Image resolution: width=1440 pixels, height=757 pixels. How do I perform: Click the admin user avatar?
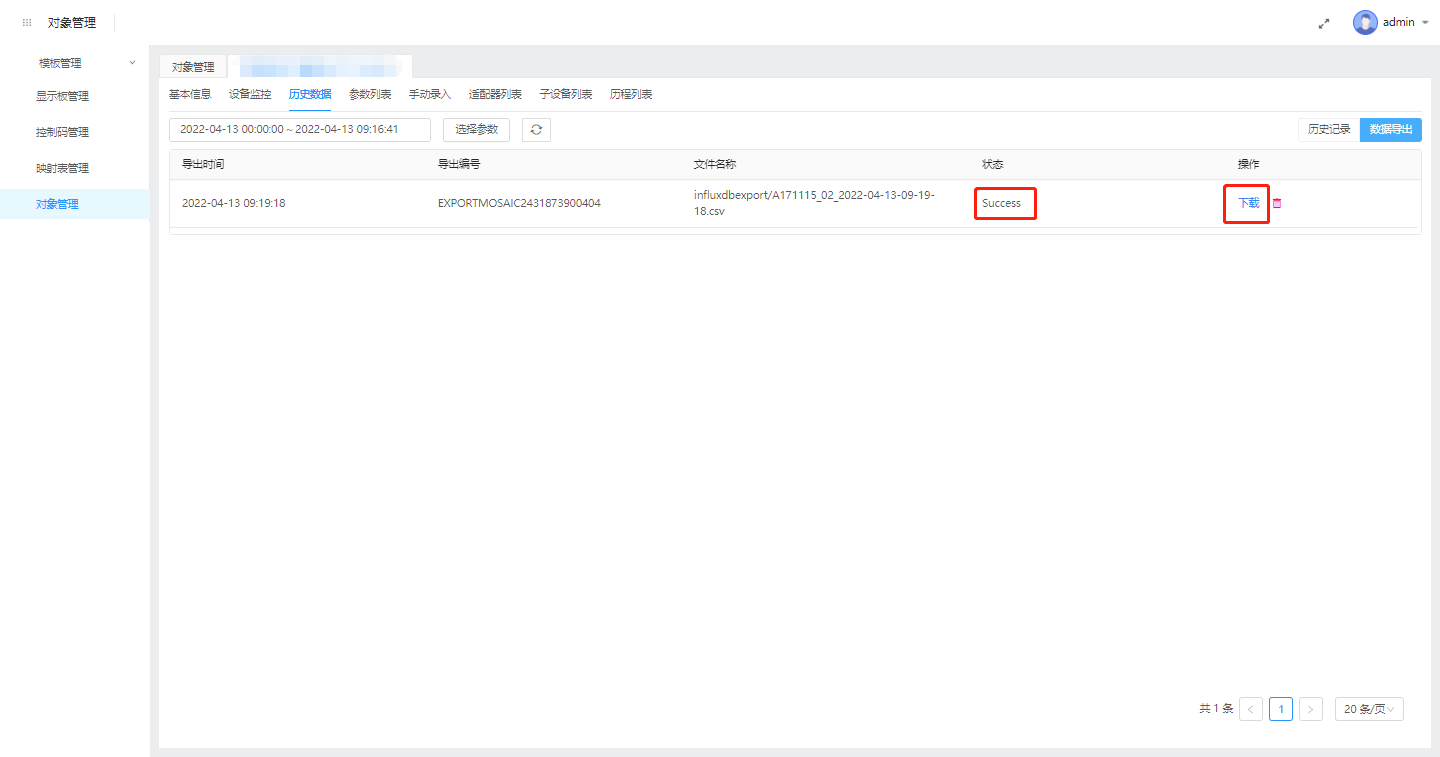coord(1365,22)
